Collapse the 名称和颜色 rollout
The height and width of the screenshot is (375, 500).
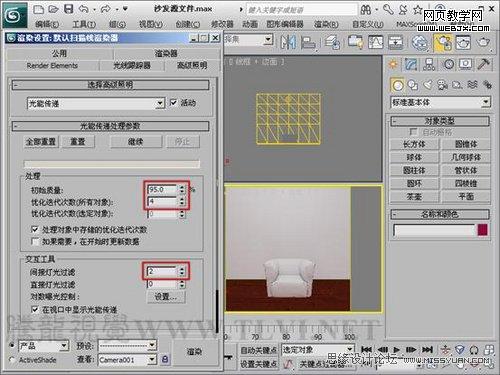tap(440, 214)
